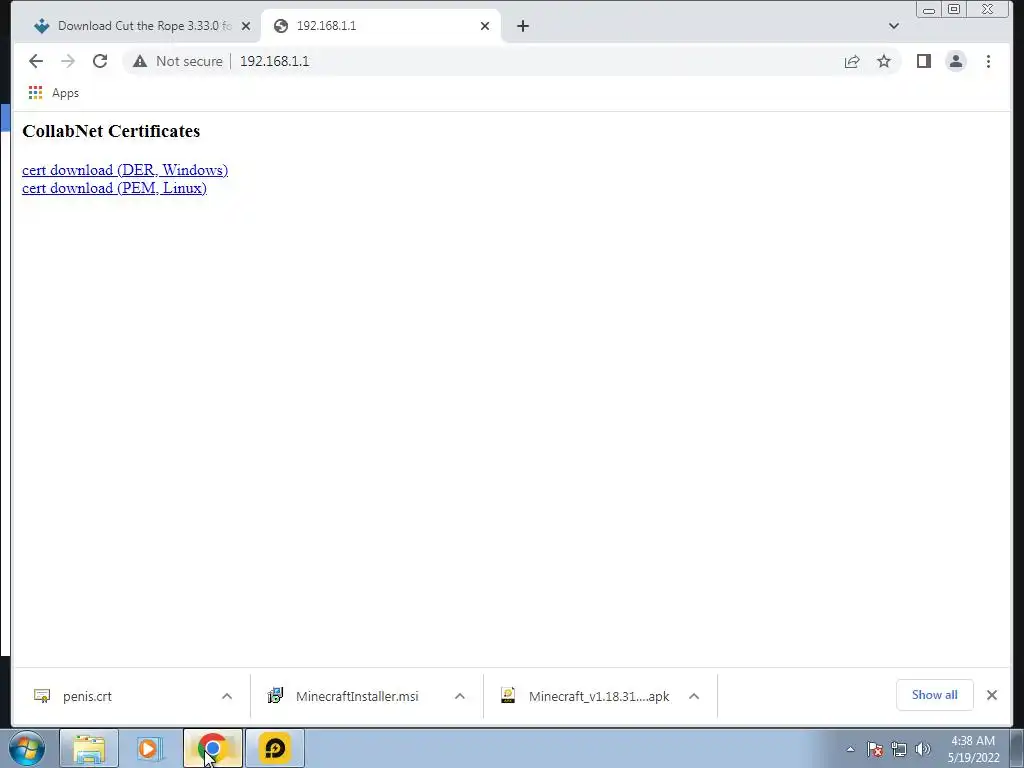
Task: Click the Chrome taskbar icon
Action: (x=212, y=748)
